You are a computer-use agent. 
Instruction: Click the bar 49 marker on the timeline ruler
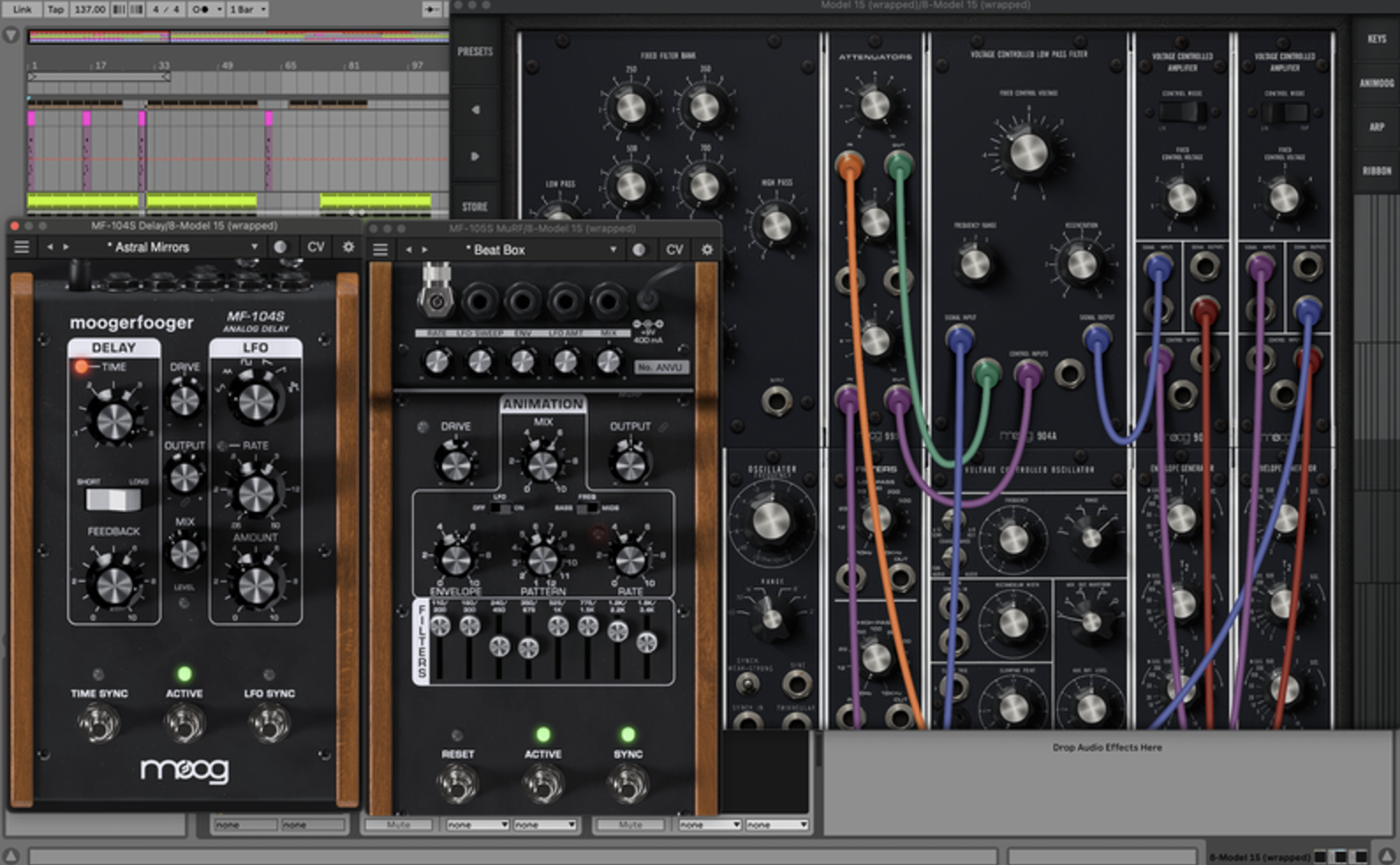(x=226, y=66)
